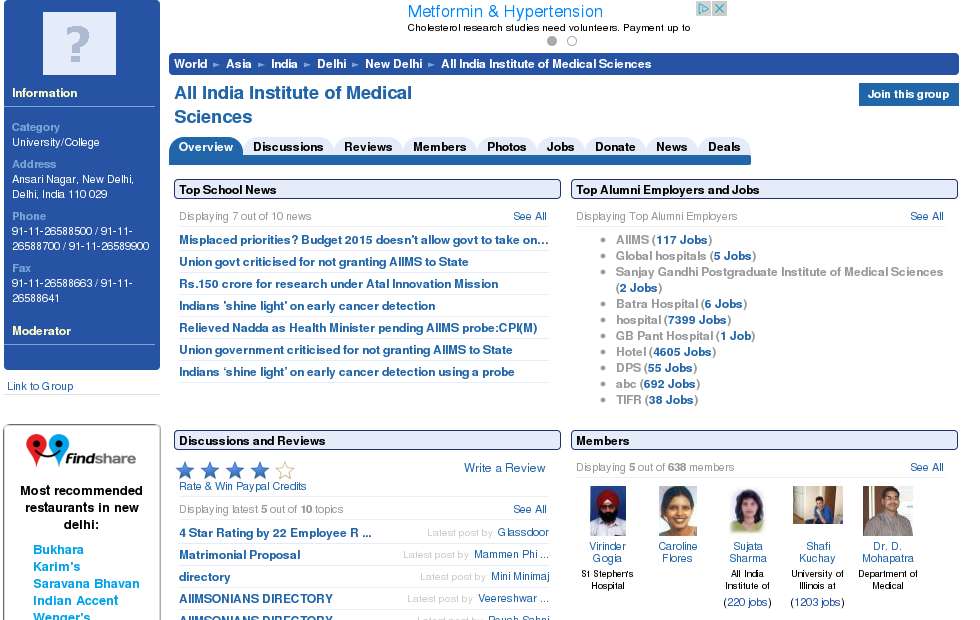Open the Jobs tab
Screen dimensions: 980x620
[560, 147]
